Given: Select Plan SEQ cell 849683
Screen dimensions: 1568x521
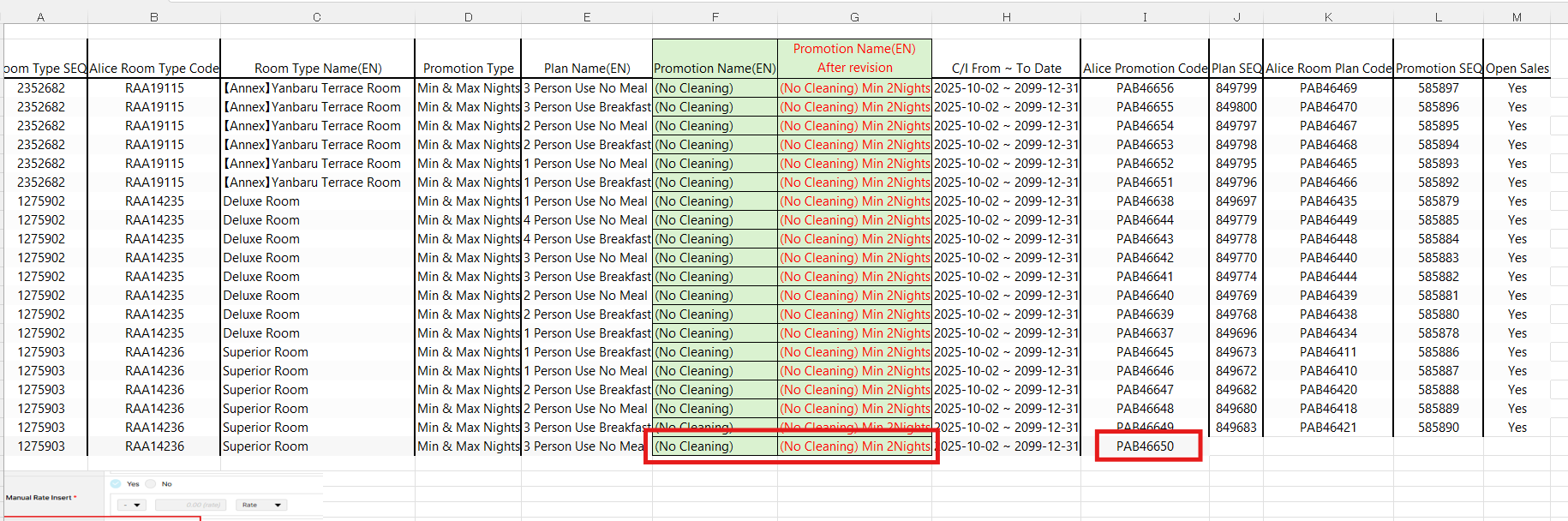Looking at the screenshot, I should (1236, 428).
